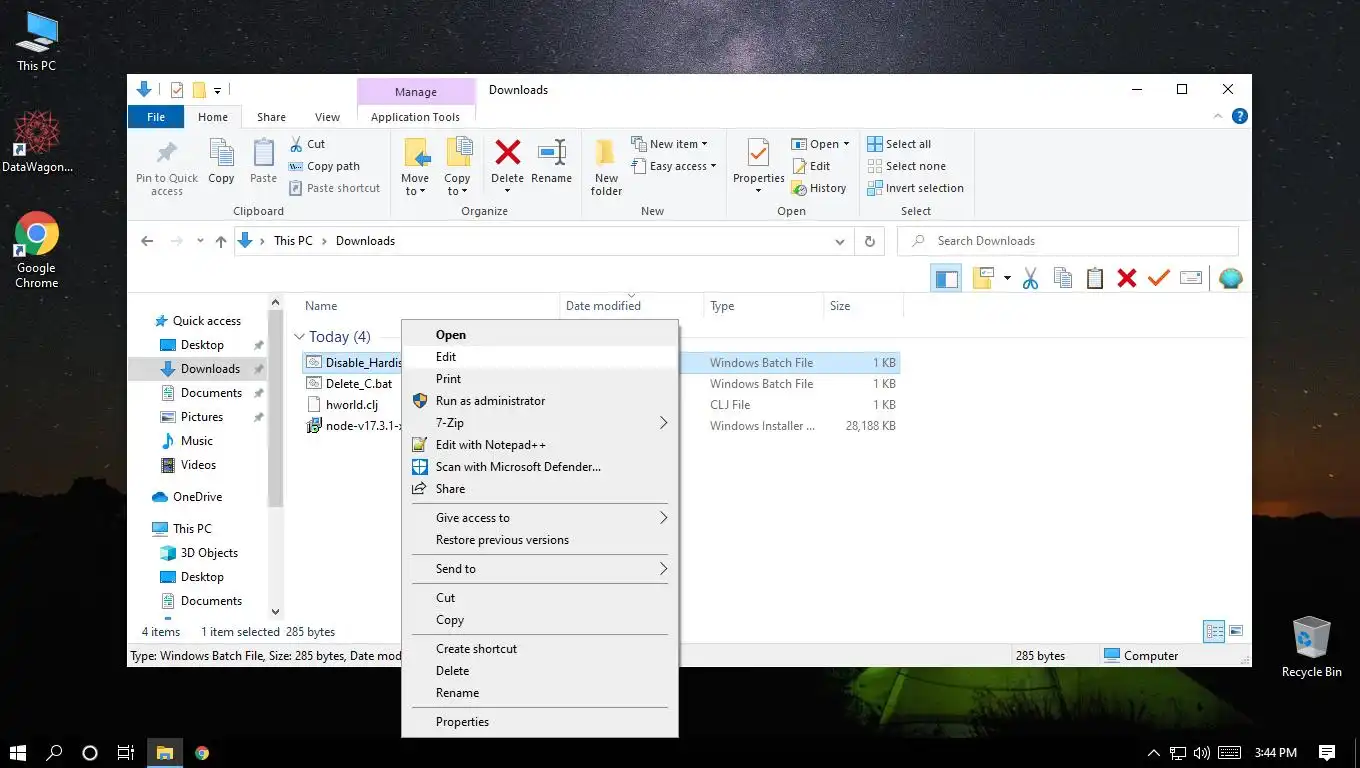The height and width of the screenshot is (768, 1360).
Task: Click Copy path in Clipboard group
Action: click(x=324, y=166)
